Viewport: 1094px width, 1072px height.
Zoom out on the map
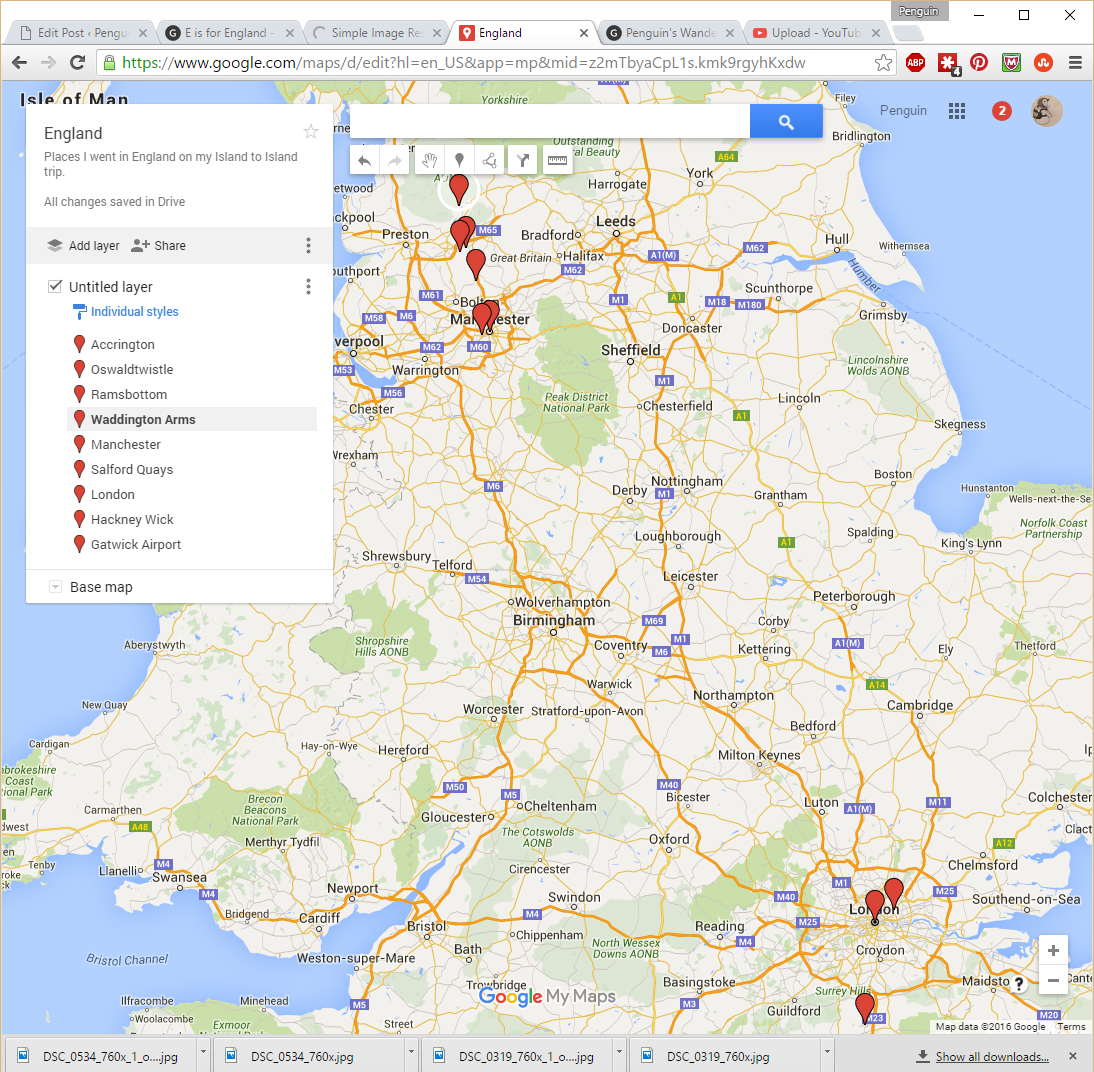click(x=1053, y=981)
